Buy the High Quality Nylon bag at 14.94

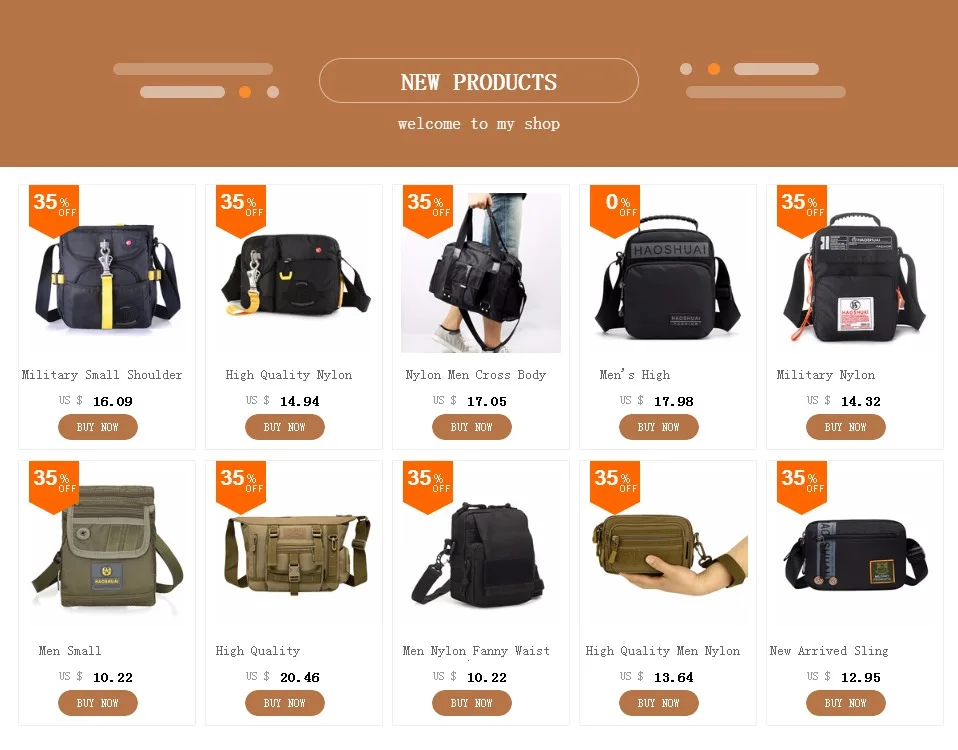285,427
